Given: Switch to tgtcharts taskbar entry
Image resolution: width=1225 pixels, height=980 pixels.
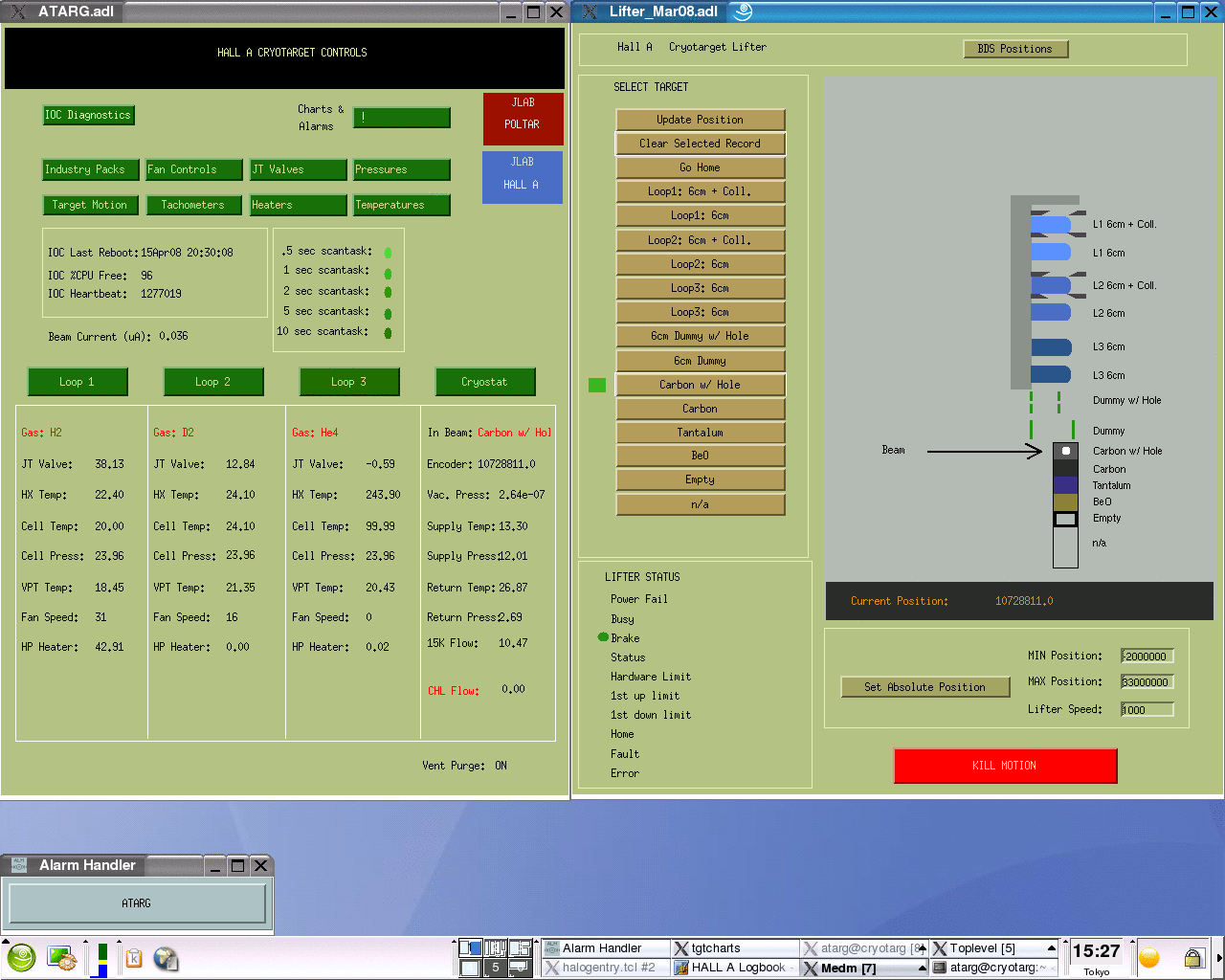Looking at the screenshot, I should pyautogui.click(x=734, y=948).
